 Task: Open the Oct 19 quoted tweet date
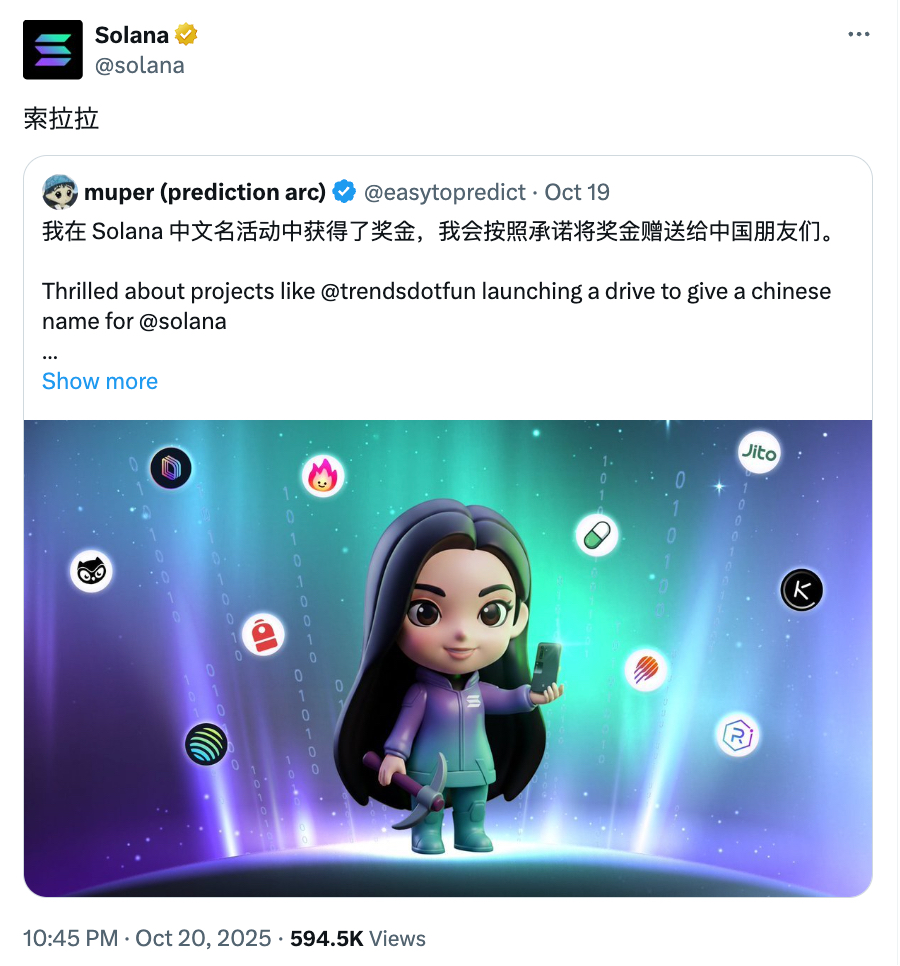577,193
